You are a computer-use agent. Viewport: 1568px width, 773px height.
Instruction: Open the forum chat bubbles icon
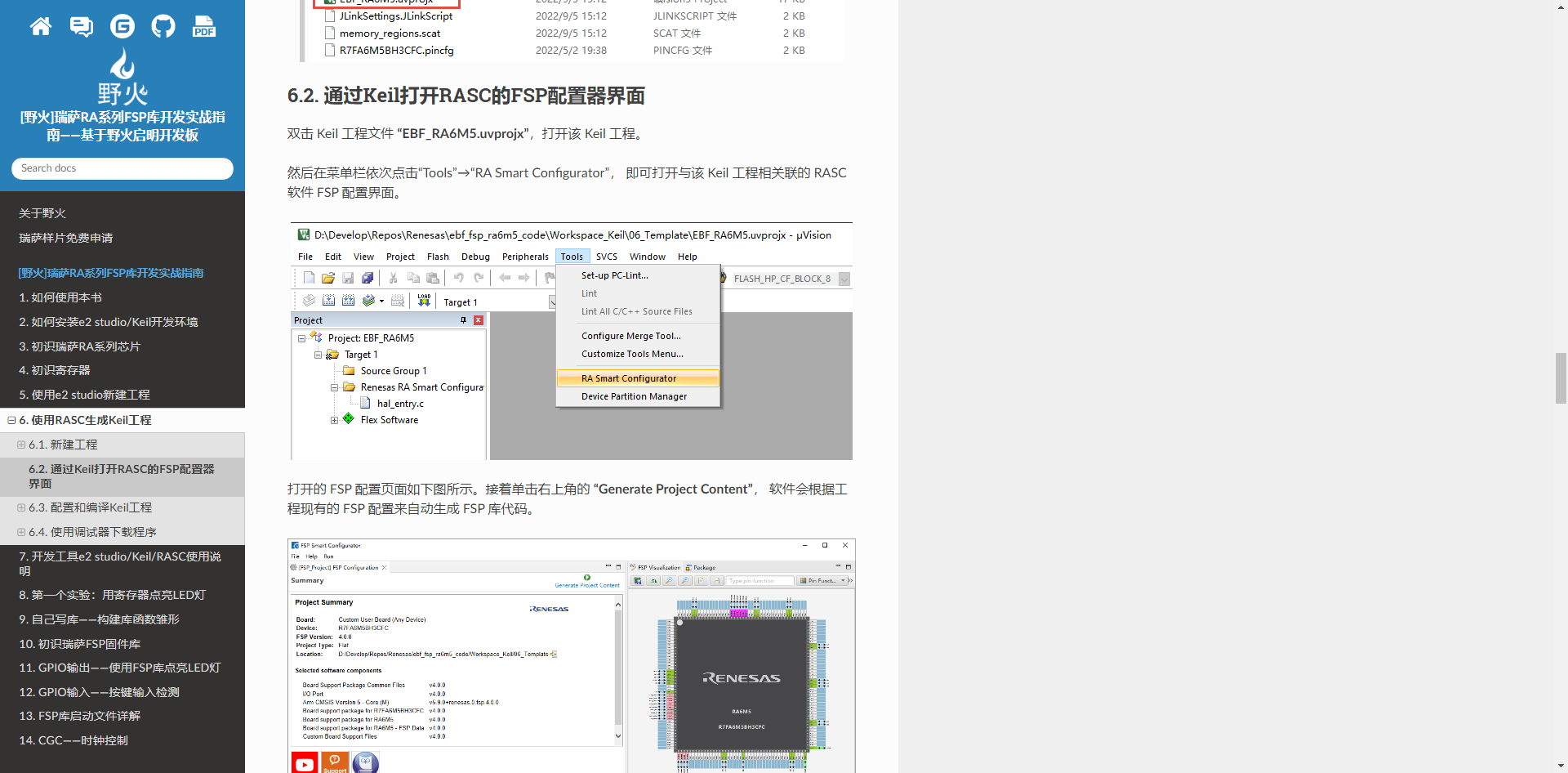coord(82,27)
